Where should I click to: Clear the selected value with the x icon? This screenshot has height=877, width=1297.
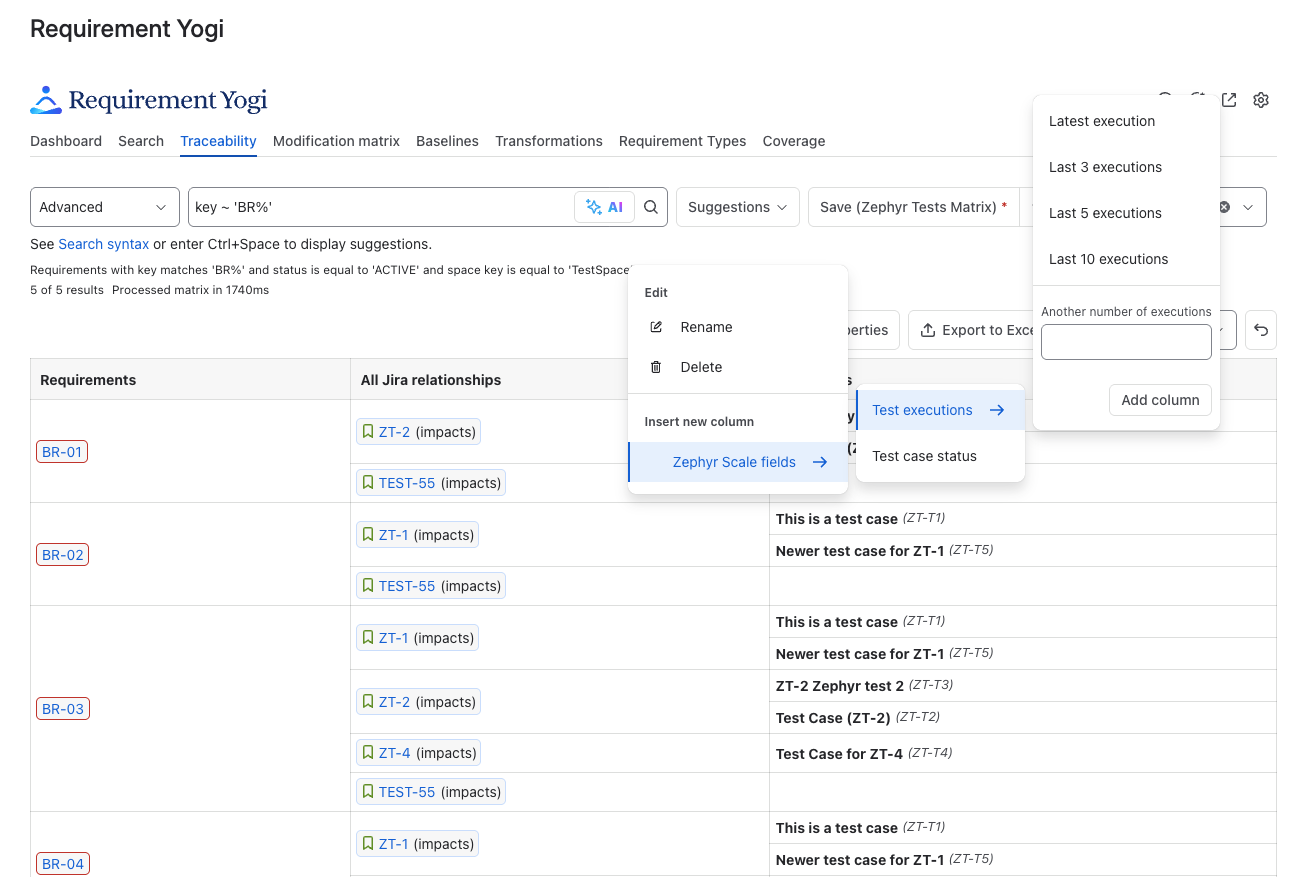pyautogui.click(x=1224, y=207)
